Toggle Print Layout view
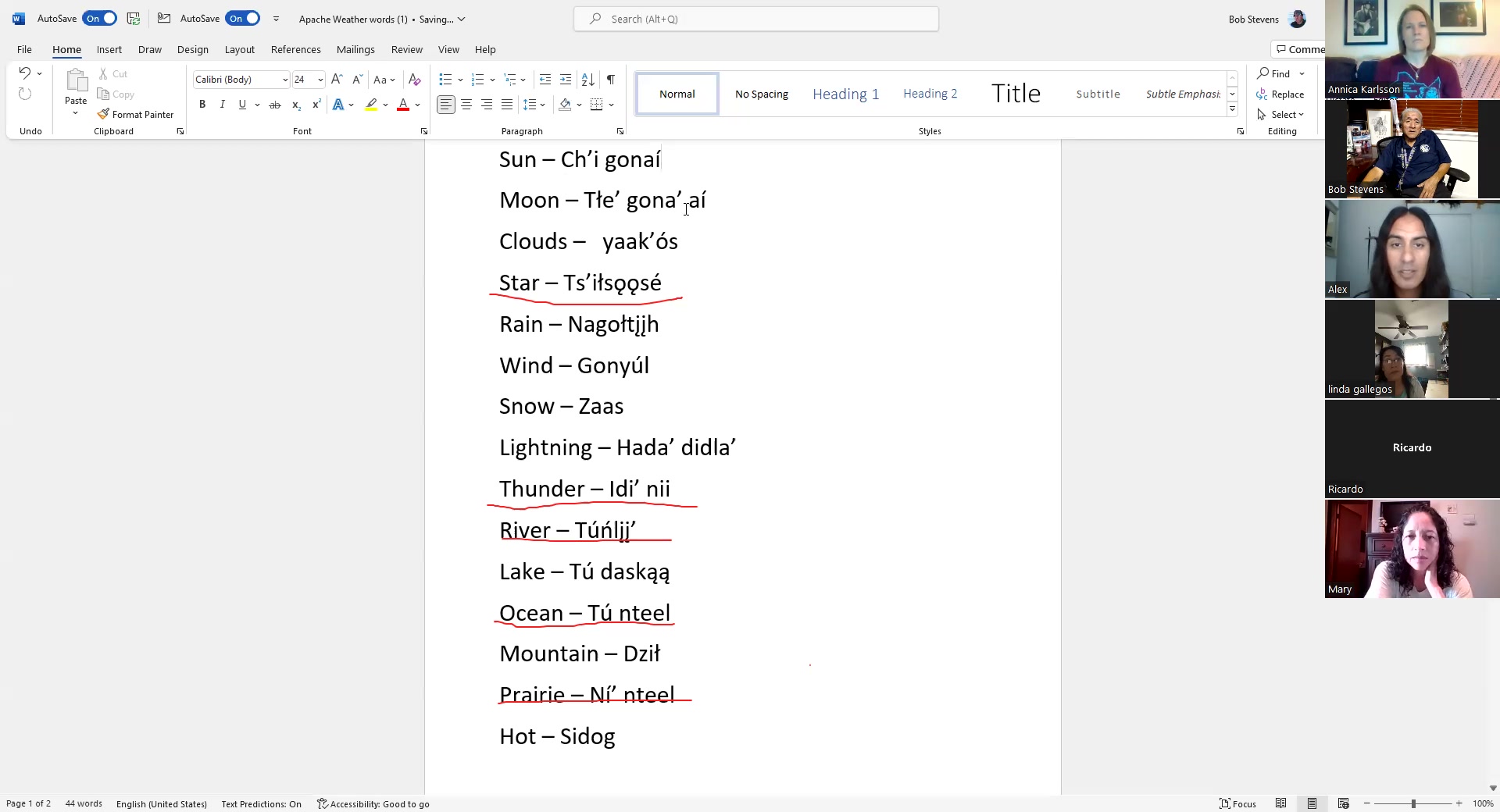 point(1312,803)
